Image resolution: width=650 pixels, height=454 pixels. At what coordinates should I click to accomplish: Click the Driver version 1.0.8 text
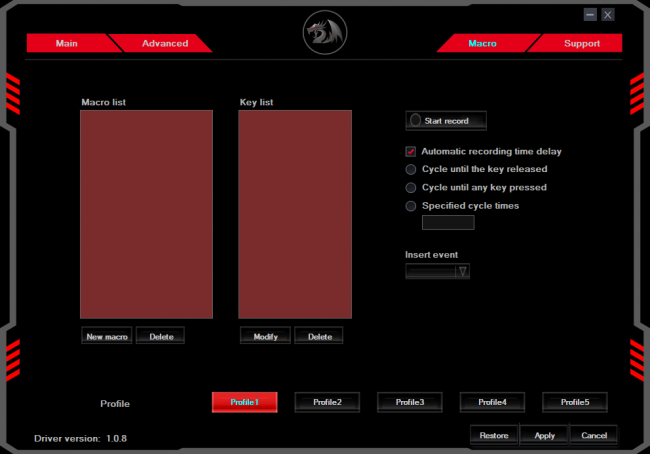click(x=80, y=439)
